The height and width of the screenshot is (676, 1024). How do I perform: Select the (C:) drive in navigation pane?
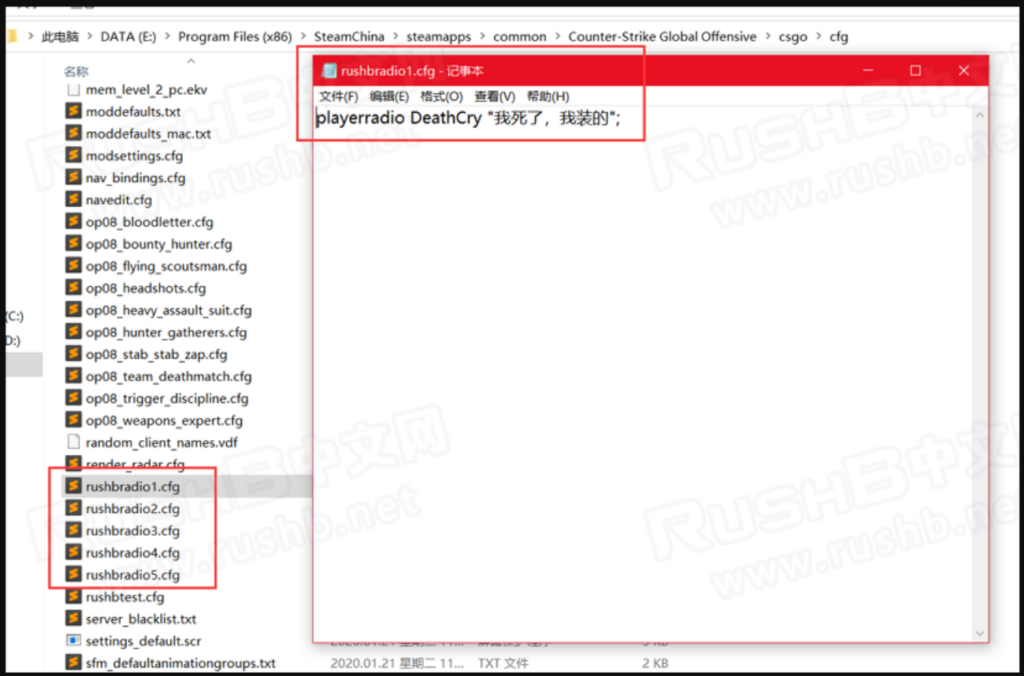coord(15,317)
